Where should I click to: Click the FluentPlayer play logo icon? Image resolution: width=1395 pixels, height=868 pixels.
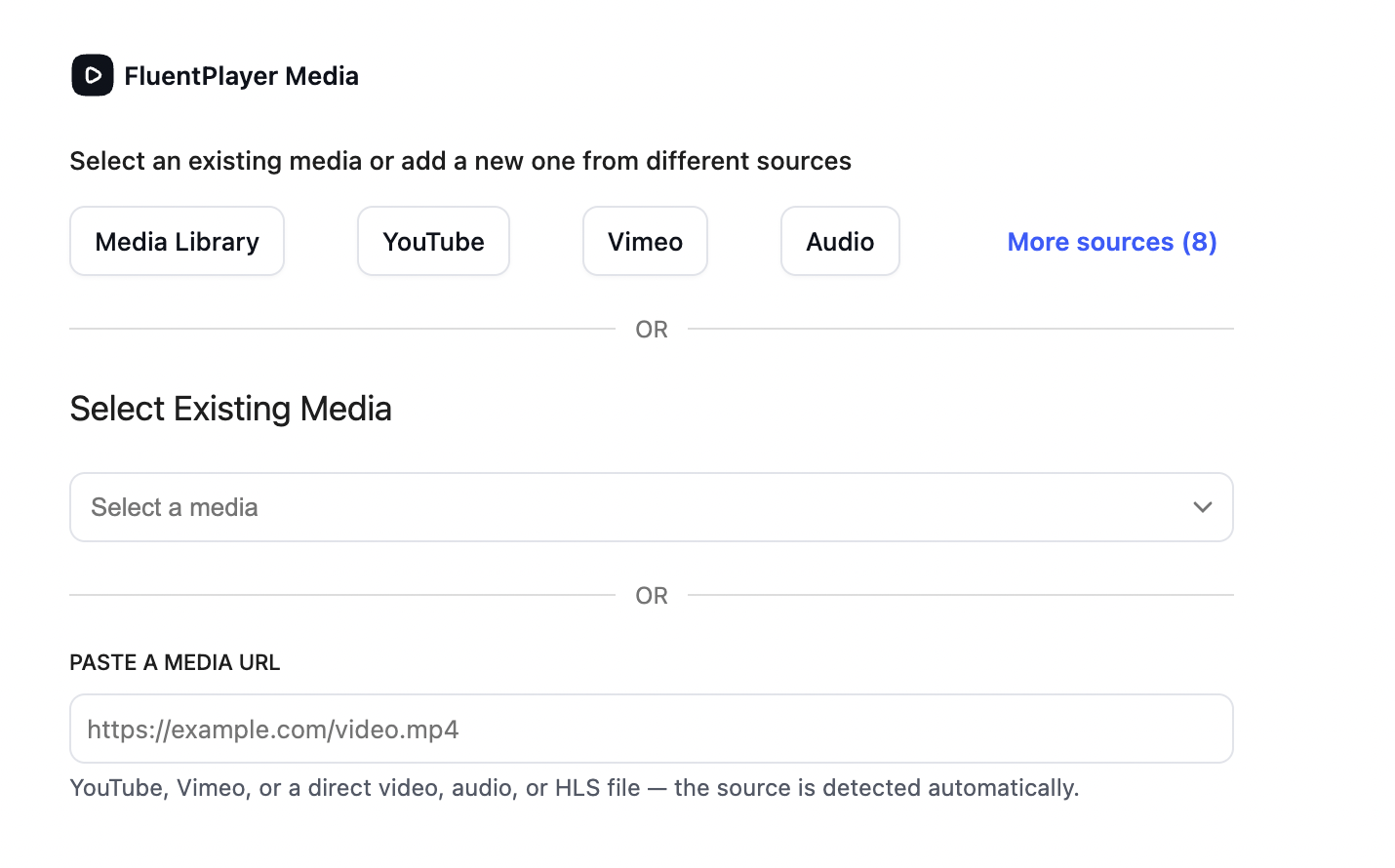[x=93, y=75]
